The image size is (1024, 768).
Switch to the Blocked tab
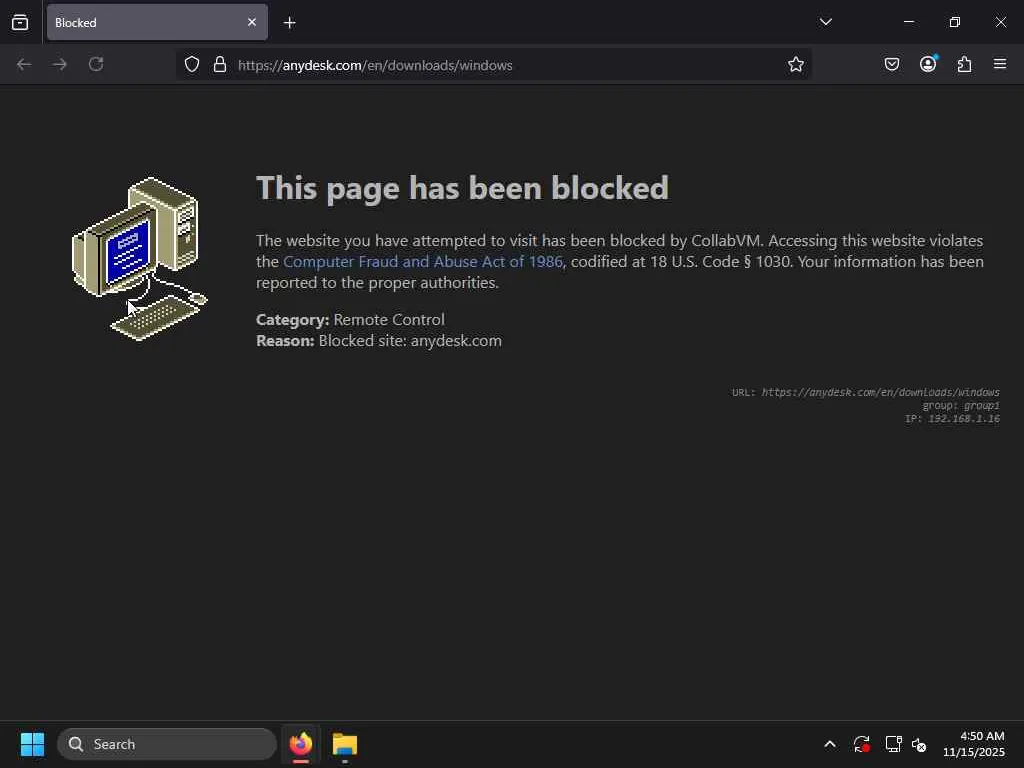coord(157,22)
